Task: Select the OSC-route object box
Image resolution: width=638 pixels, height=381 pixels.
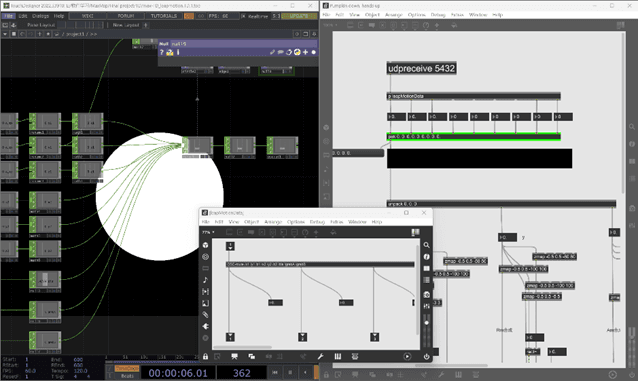Action: coord(320,265)
